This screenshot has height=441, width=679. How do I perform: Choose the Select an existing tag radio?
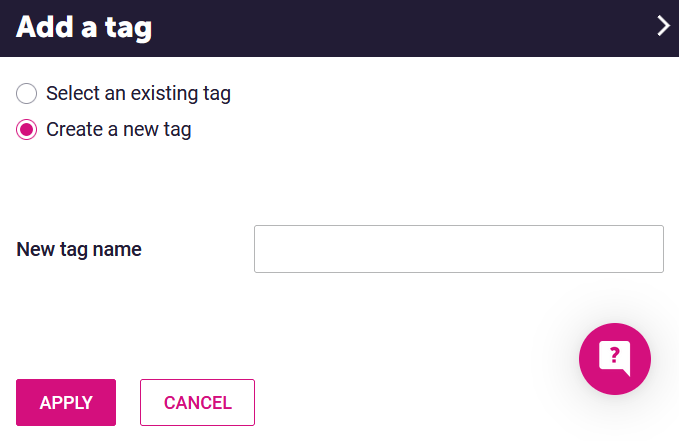coord(27,94)
